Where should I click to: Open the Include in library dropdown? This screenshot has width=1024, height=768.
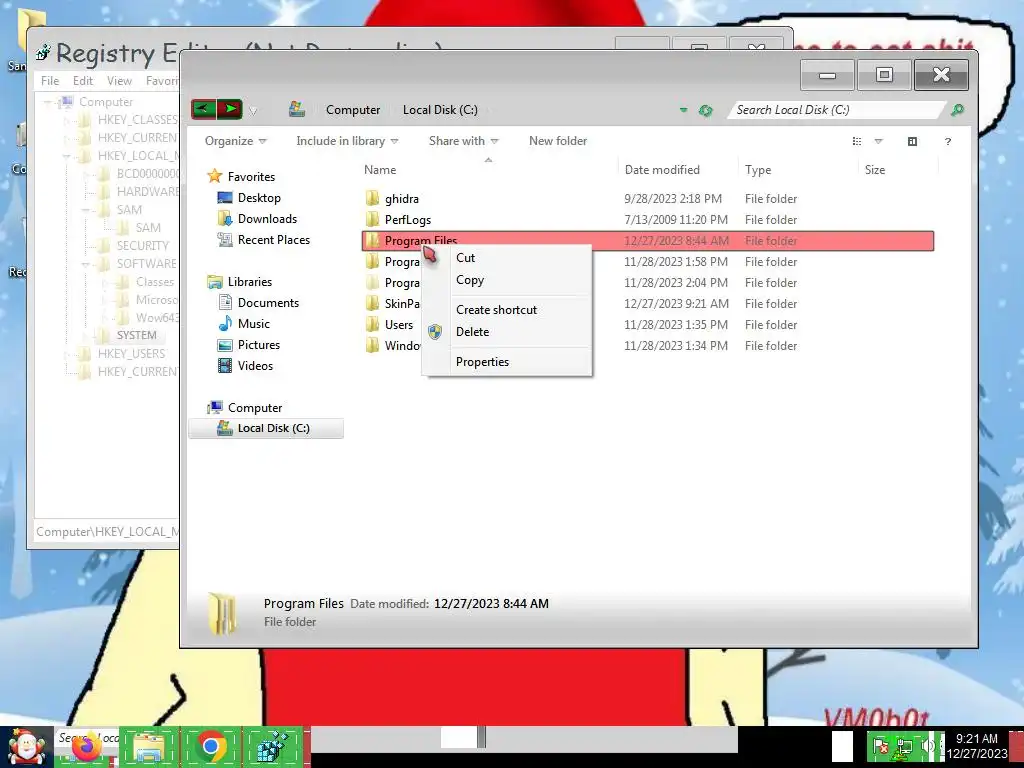point(347,141)
